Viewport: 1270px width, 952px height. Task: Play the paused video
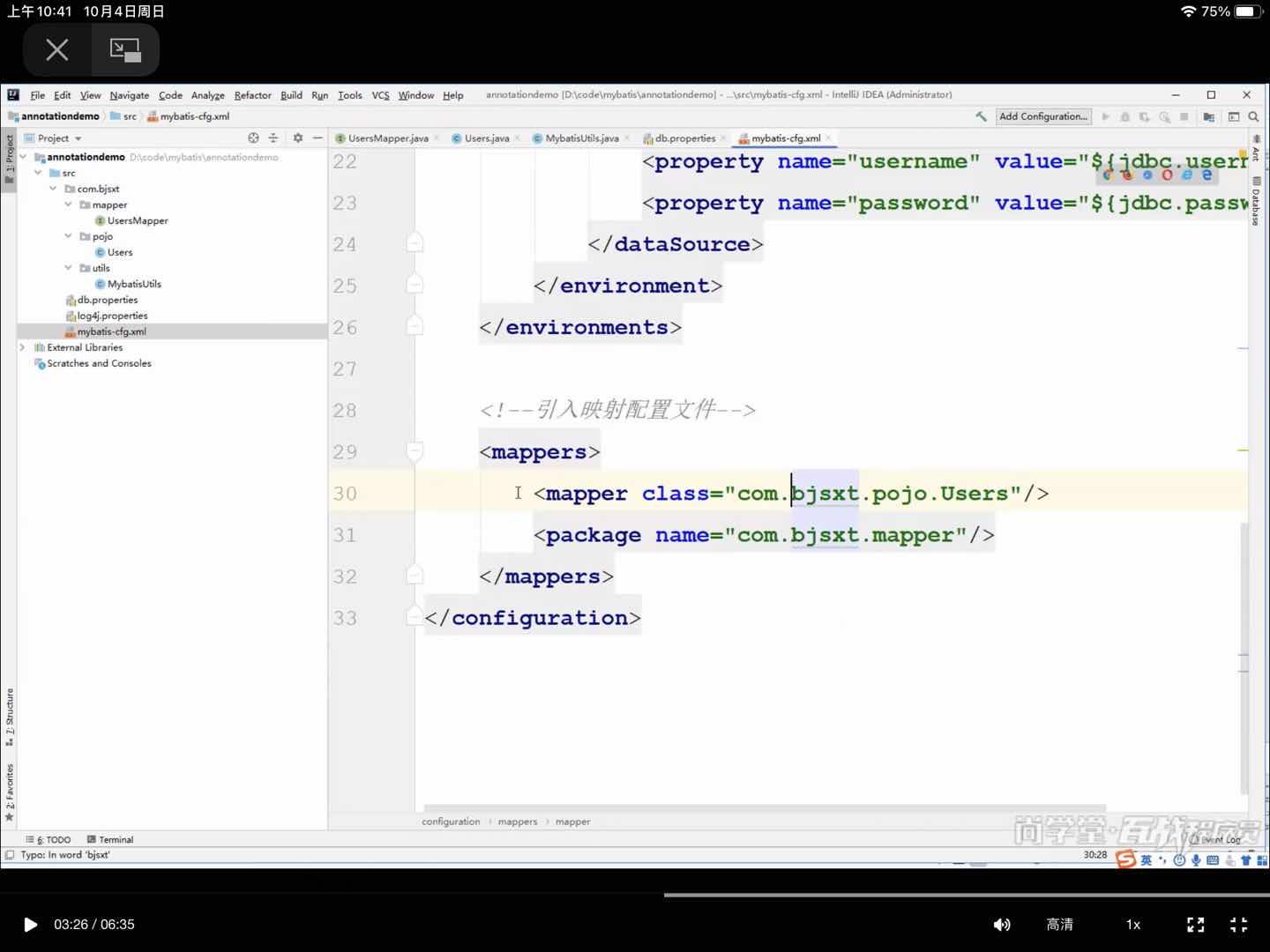pyautogui.click(x=31, y=925)
